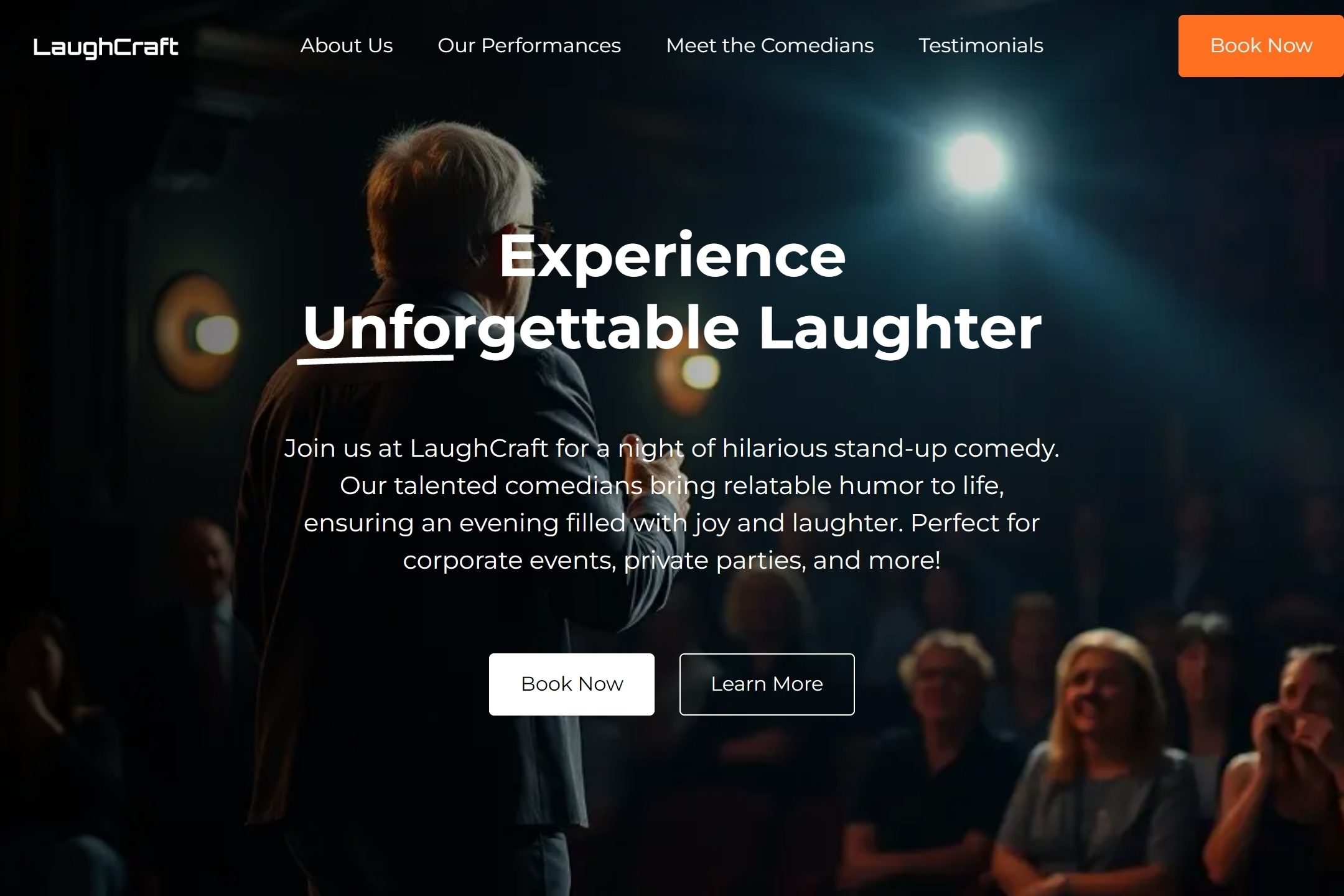This screenshot has width=1344, height=896.
Task: Select Meet the Comedians nav link
Action: 770,45
